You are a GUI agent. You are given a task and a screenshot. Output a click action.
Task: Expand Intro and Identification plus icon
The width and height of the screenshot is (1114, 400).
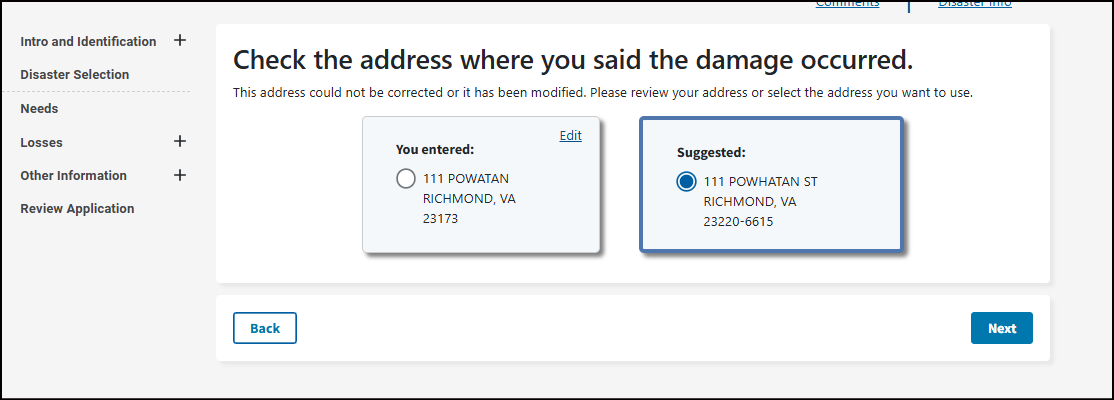coord(180,41)
